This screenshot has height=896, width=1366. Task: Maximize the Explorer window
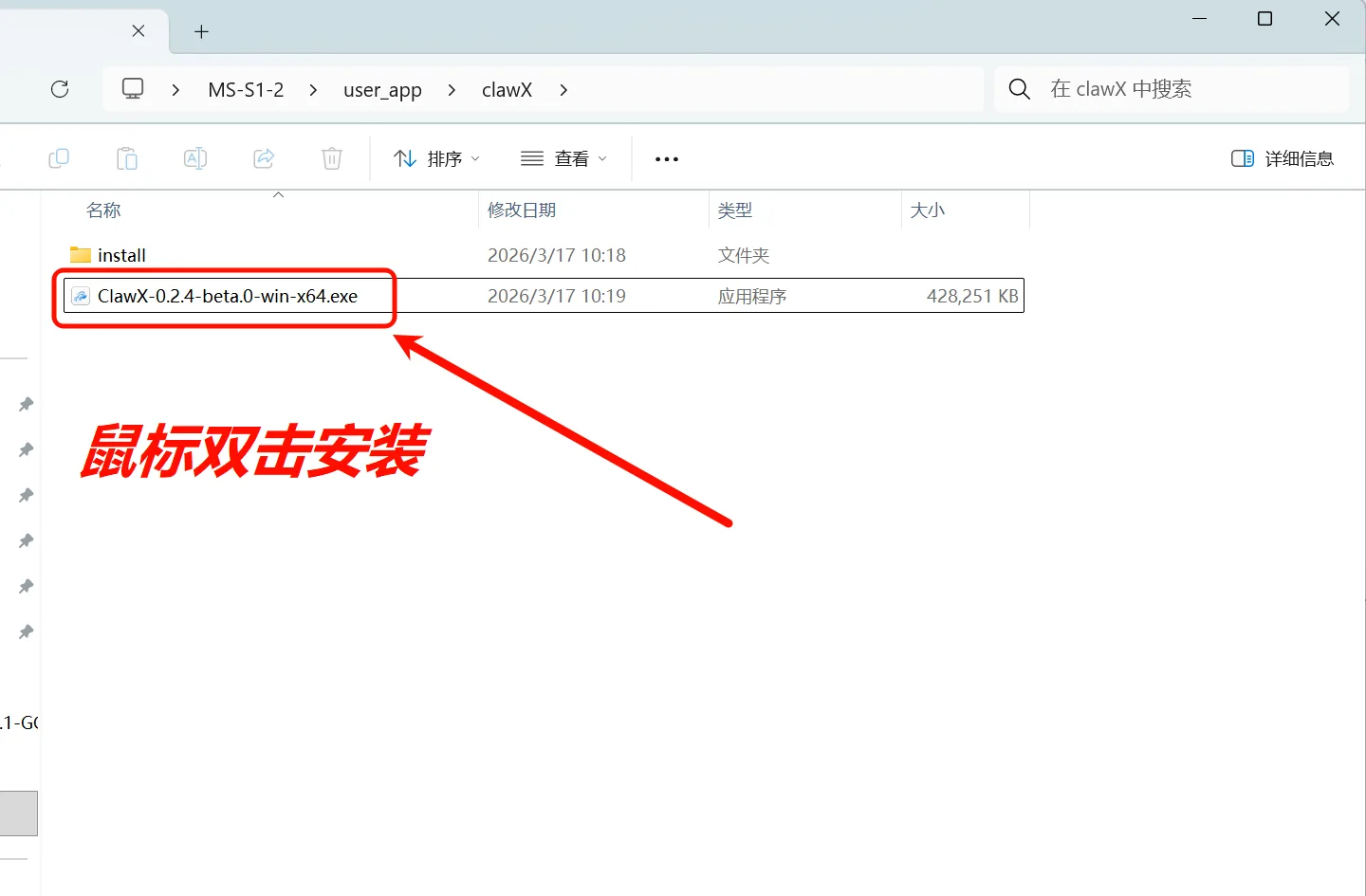(x=1264, y=19)
